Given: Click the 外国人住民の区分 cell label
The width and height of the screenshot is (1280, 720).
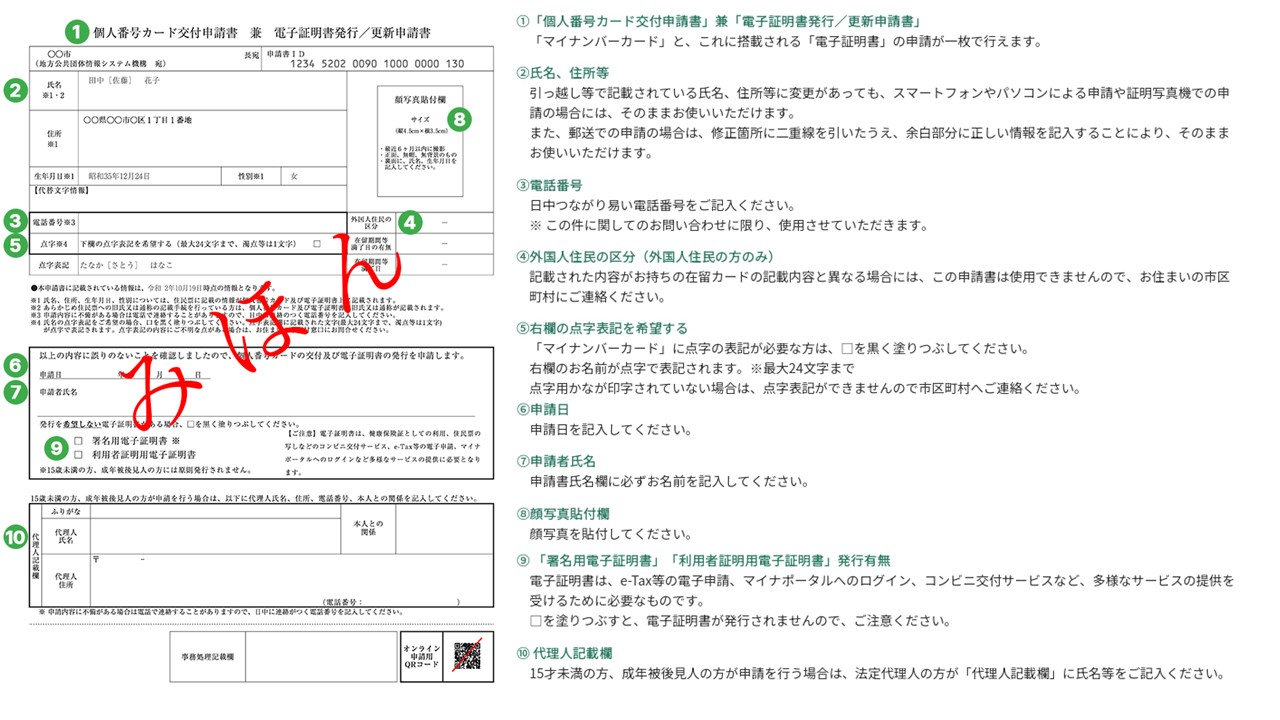Looking at the screenshot, I should pos(371,222).
